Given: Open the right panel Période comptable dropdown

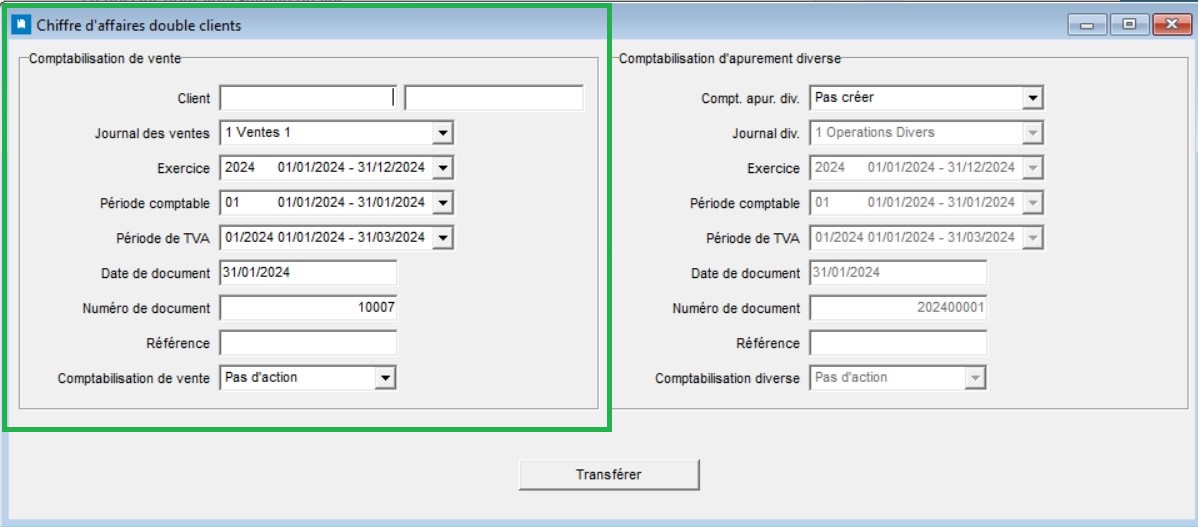Looking at the screenshot, I should (x=926, y=202).
